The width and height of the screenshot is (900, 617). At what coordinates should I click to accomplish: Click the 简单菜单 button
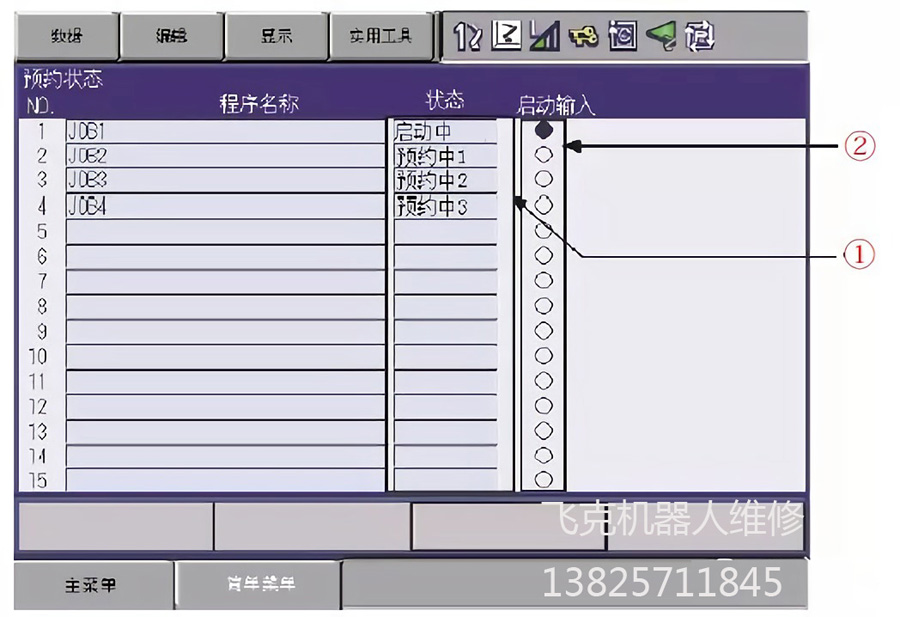tap(259, 585)
